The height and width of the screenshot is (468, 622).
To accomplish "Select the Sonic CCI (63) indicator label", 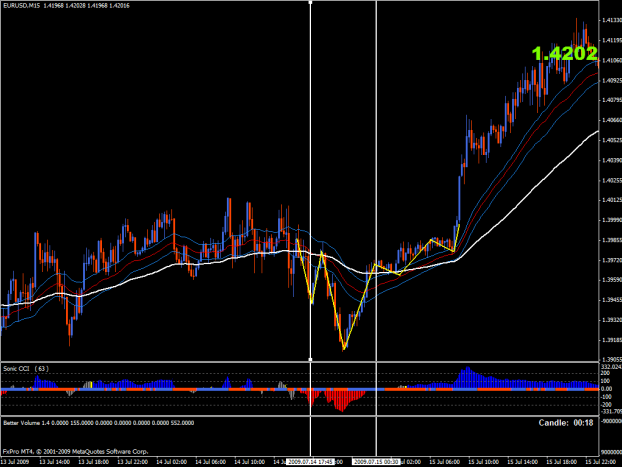I will (x=26, y=368).
